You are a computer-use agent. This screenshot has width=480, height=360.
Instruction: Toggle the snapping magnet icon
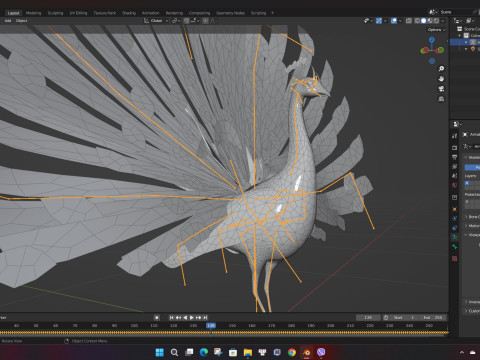[187, 21]
